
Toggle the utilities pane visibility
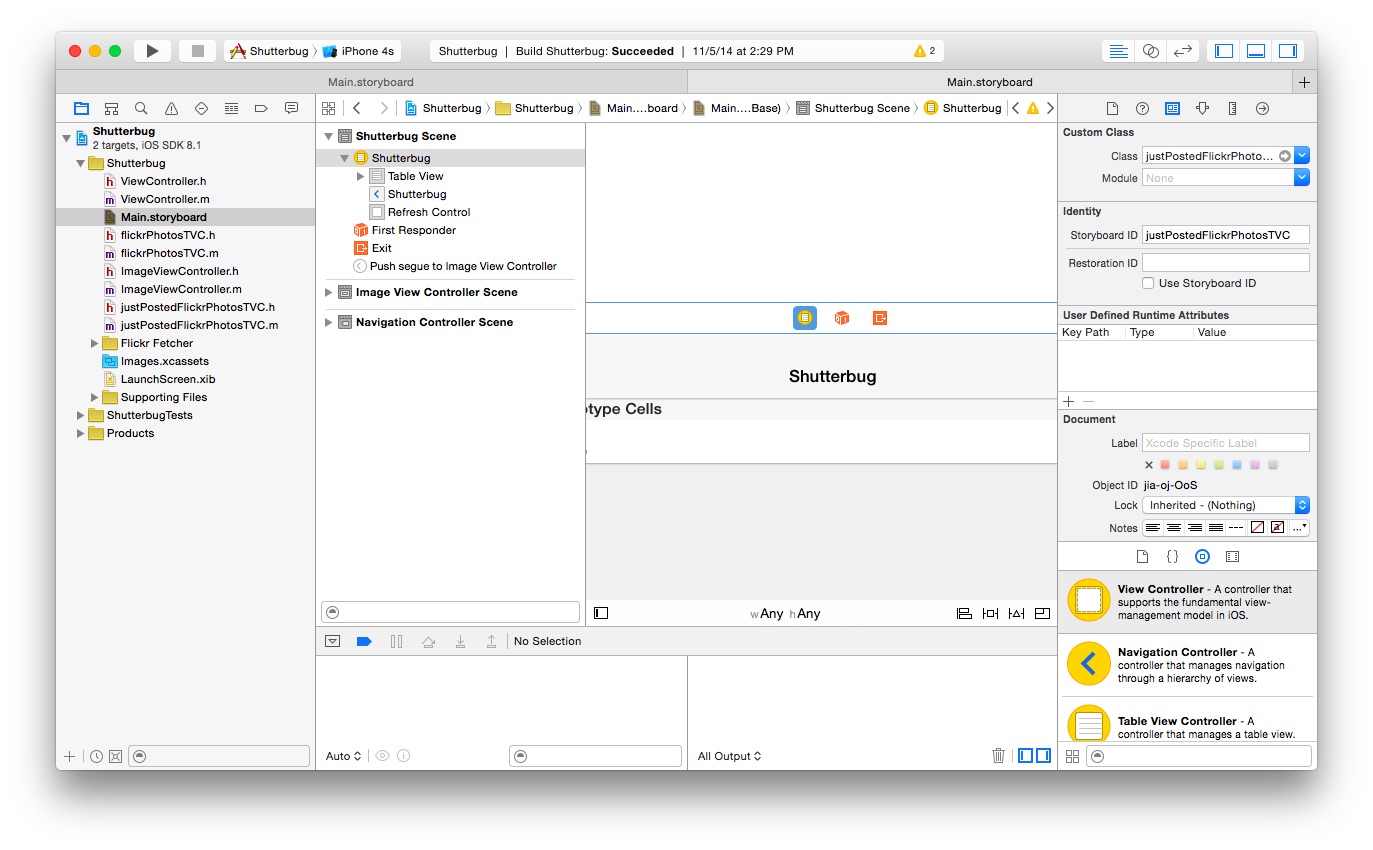click(1288, 51)
